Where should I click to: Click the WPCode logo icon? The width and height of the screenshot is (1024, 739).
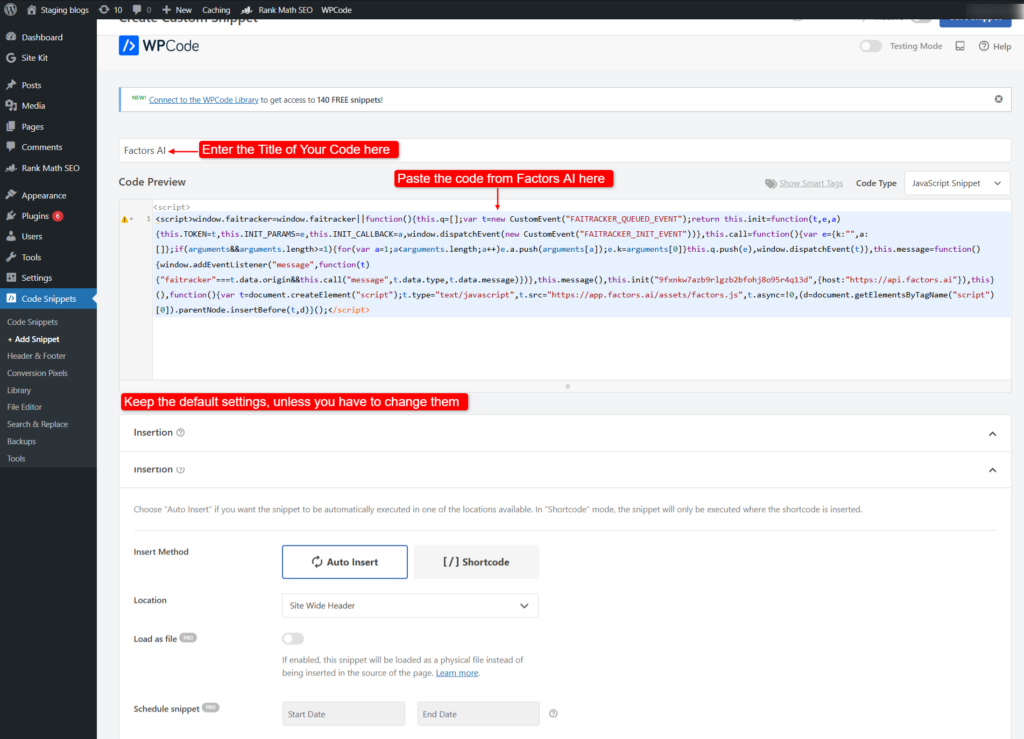point(129,46)
